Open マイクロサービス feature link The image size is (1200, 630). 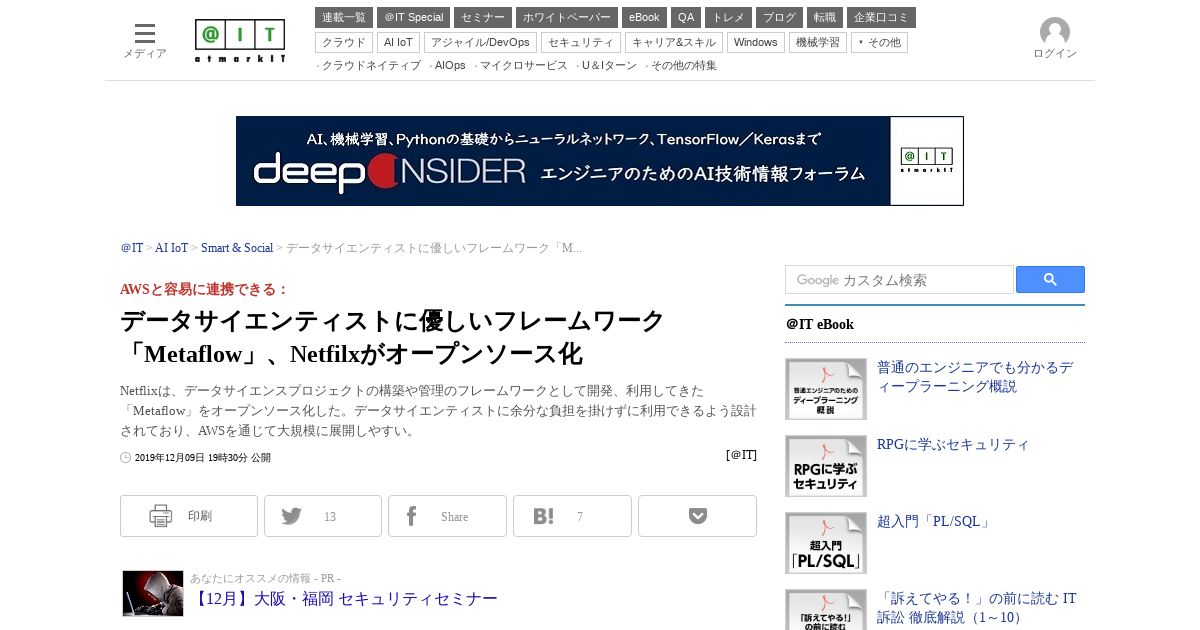pos(524,65)
